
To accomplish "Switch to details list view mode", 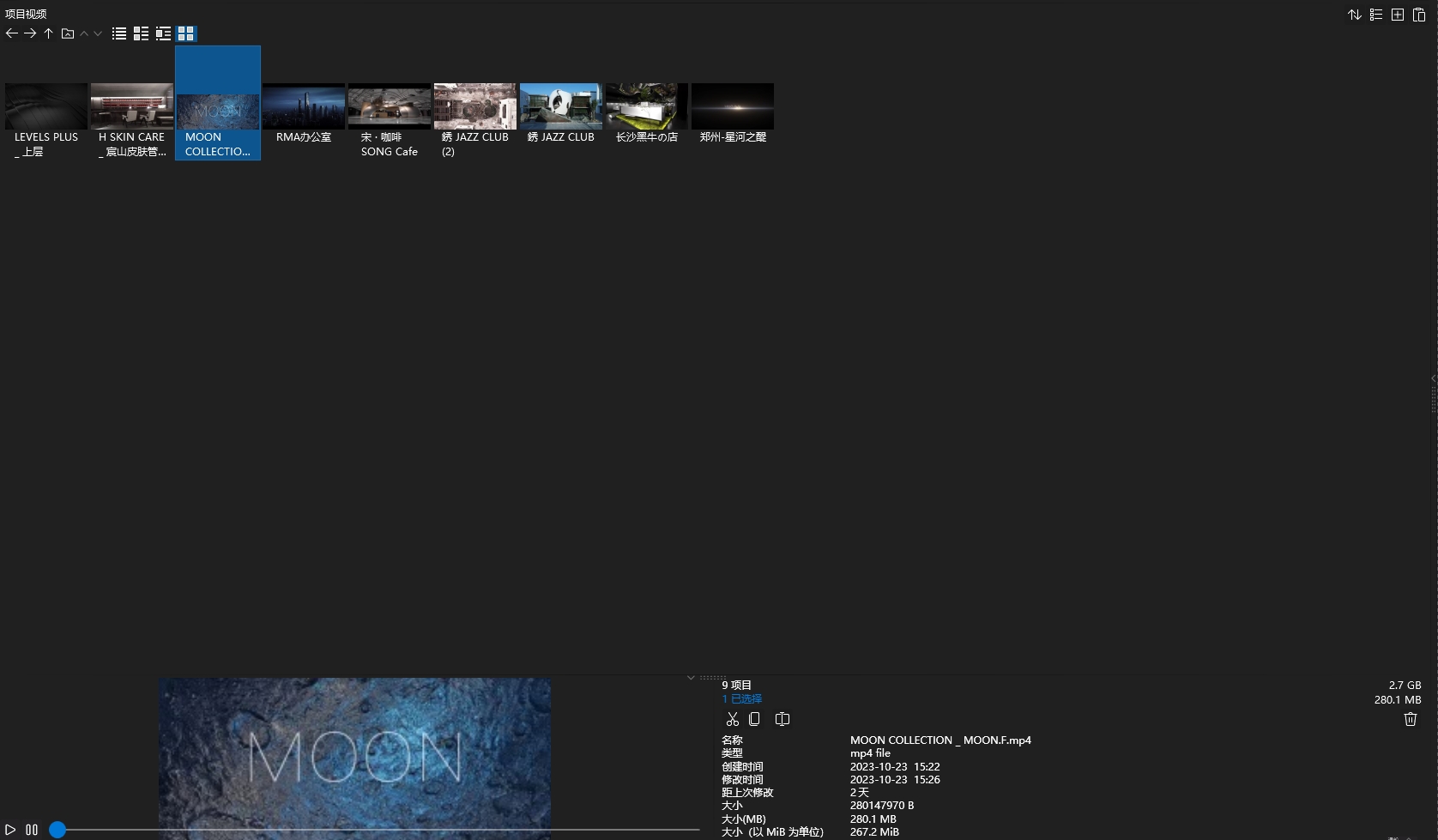I will (x=142, y=33).
